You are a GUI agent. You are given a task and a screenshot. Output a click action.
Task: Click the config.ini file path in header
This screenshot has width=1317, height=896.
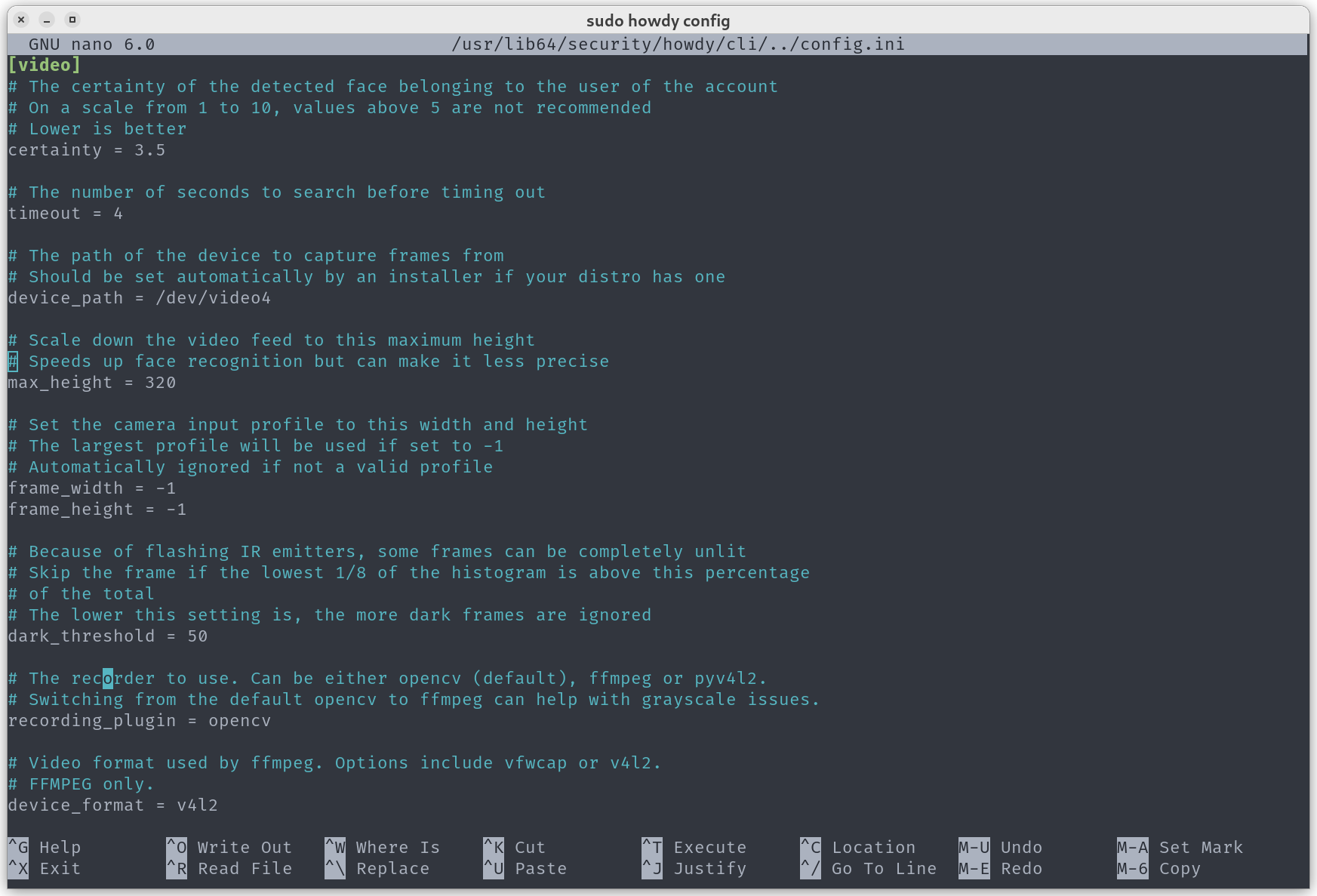(x=678, y=45)
